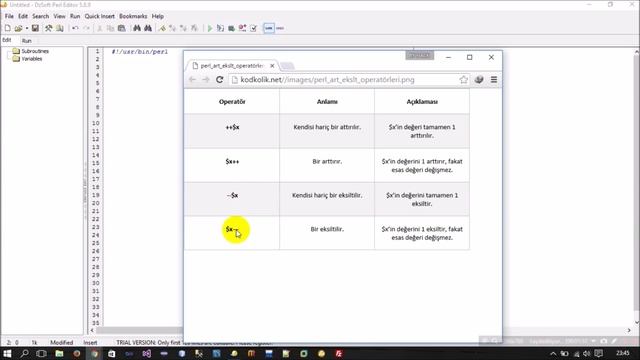This screenshot has width=640, height=360.
Task: Create a new file with toolbar icon
Action: (7, 28)
